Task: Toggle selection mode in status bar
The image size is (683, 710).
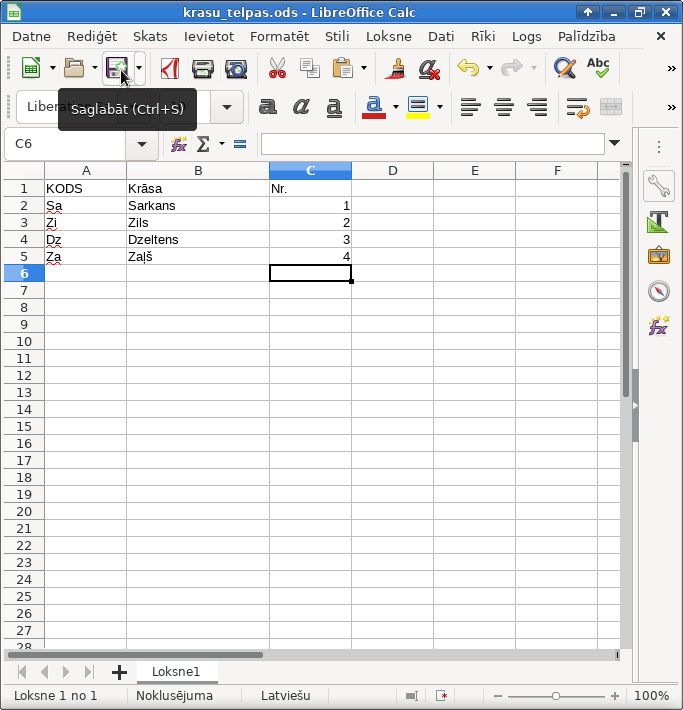Action: (412, 696)
